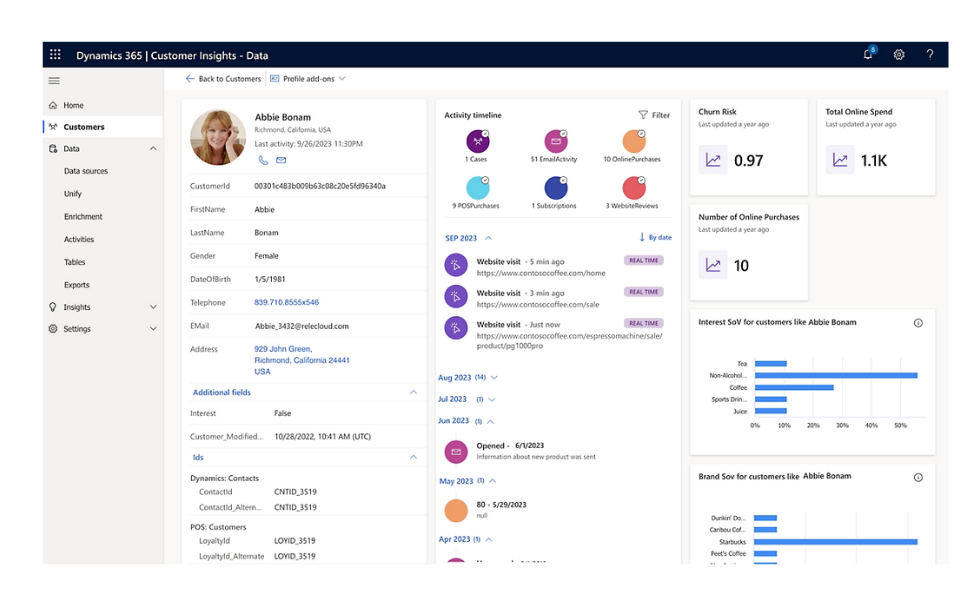This screenshot has height=600, width=960.
Task: Collapse the Apr 2023 timeline group
Action: tap(489, 539)
